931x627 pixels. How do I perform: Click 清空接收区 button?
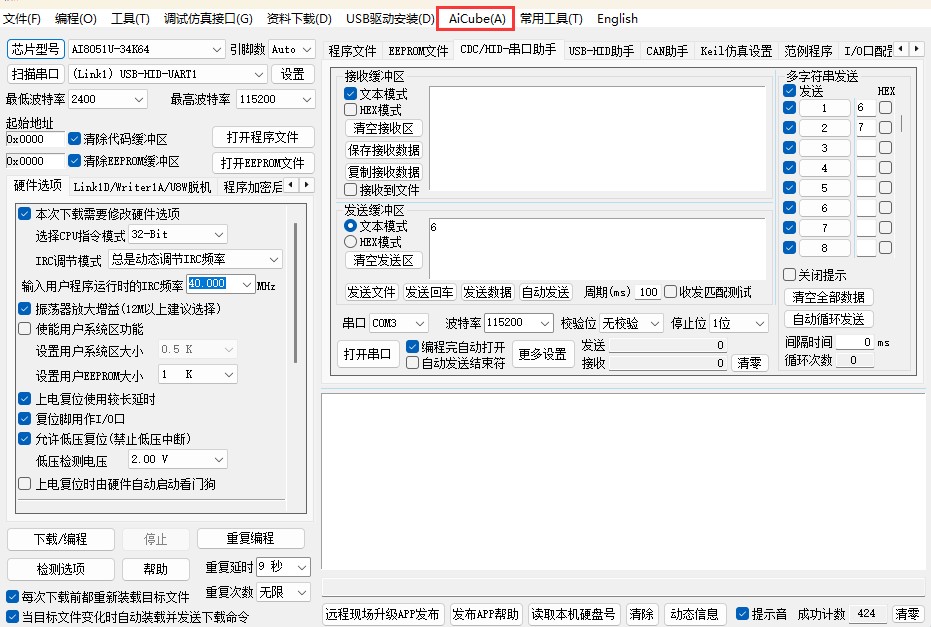click(384, 128)
